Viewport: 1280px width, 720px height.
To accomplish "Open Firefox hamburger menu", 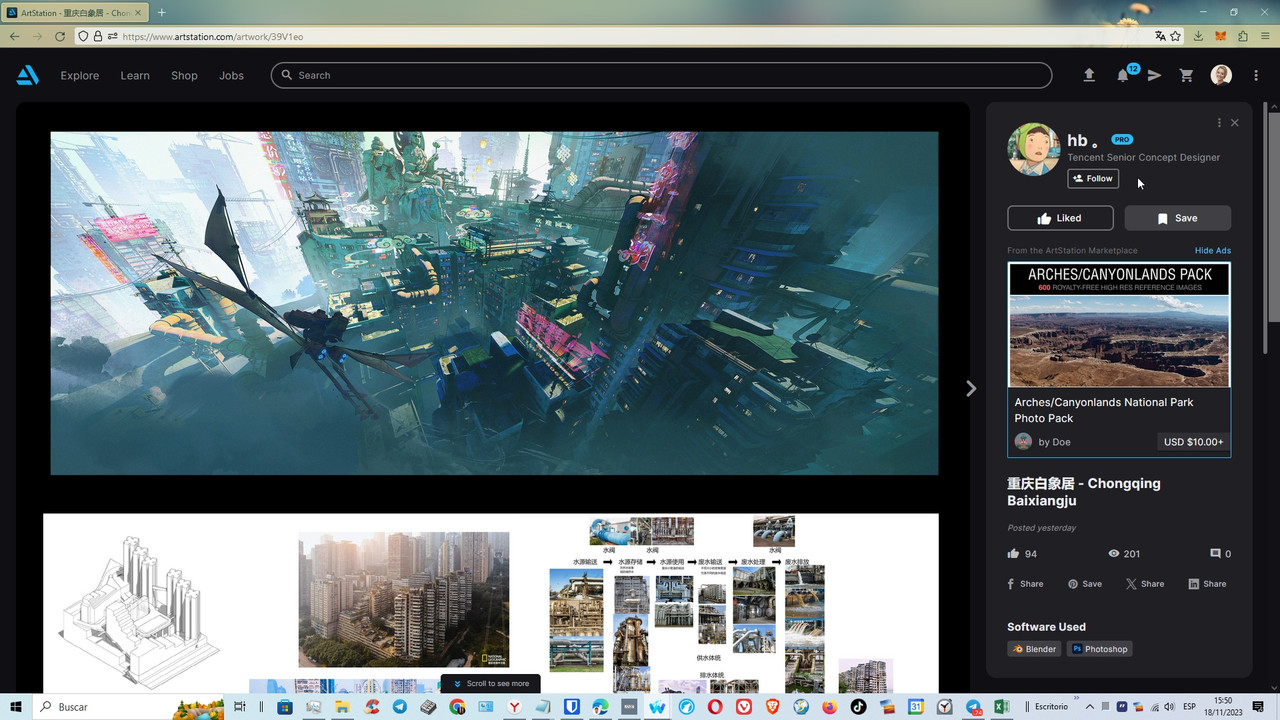I will (1265, 36).
